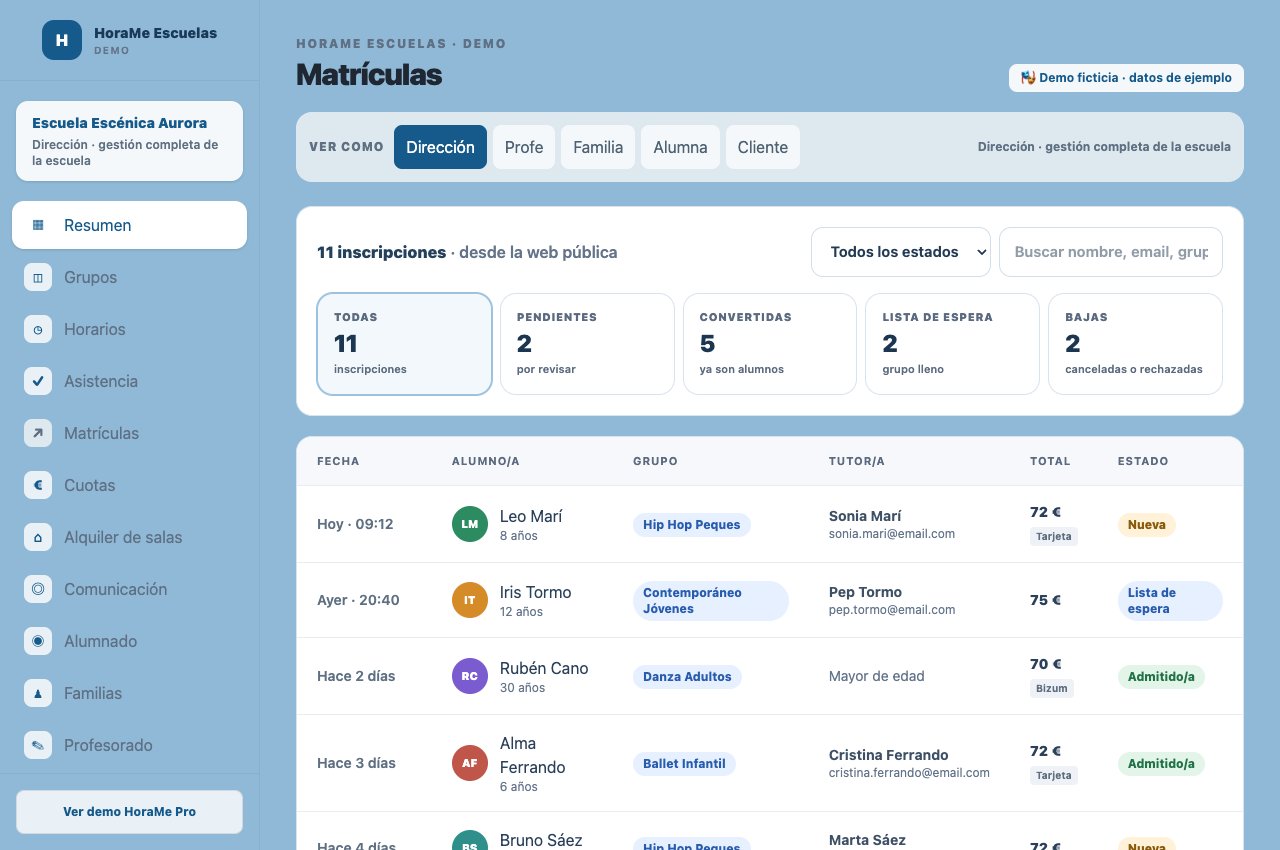Open Resumen in the sidebar
1280x850 pixels.
coord(129,225)
